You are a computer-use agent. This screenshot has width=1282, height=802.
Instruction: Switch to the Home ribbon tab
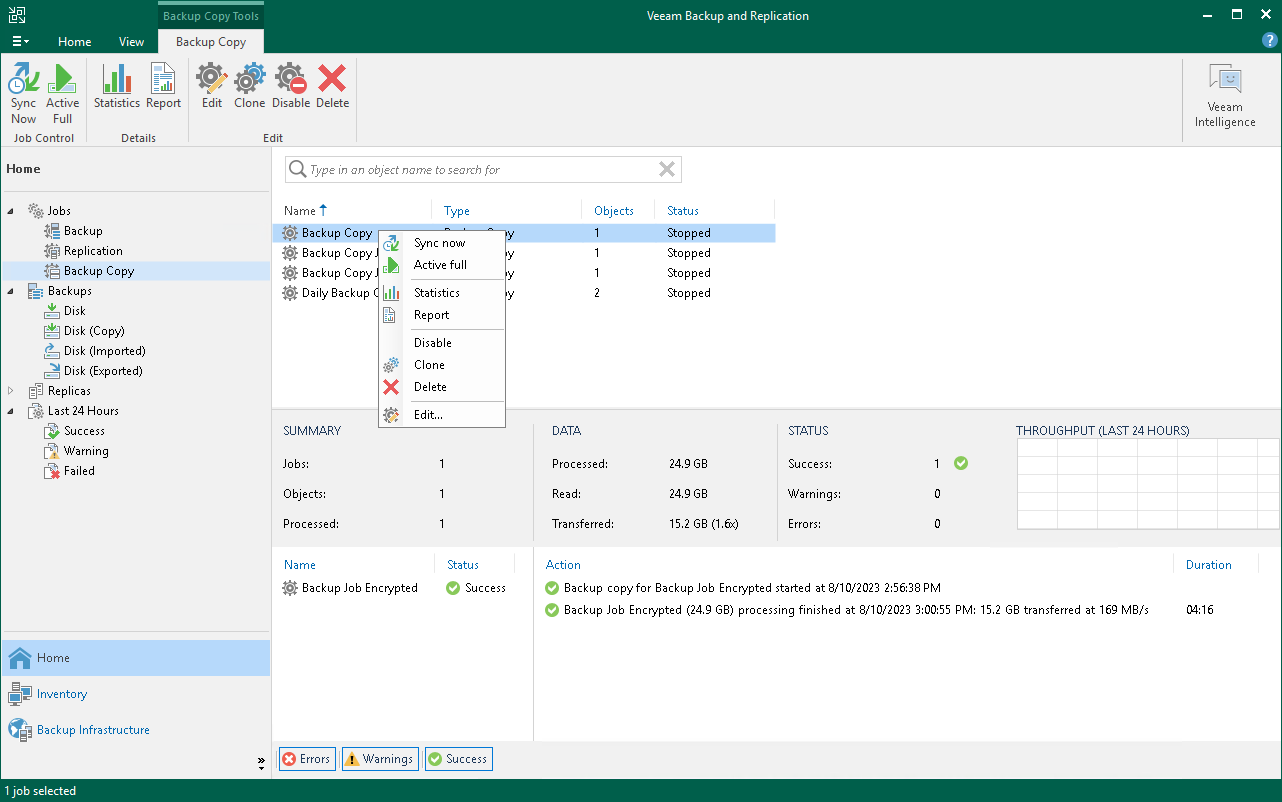click(75, 42)
